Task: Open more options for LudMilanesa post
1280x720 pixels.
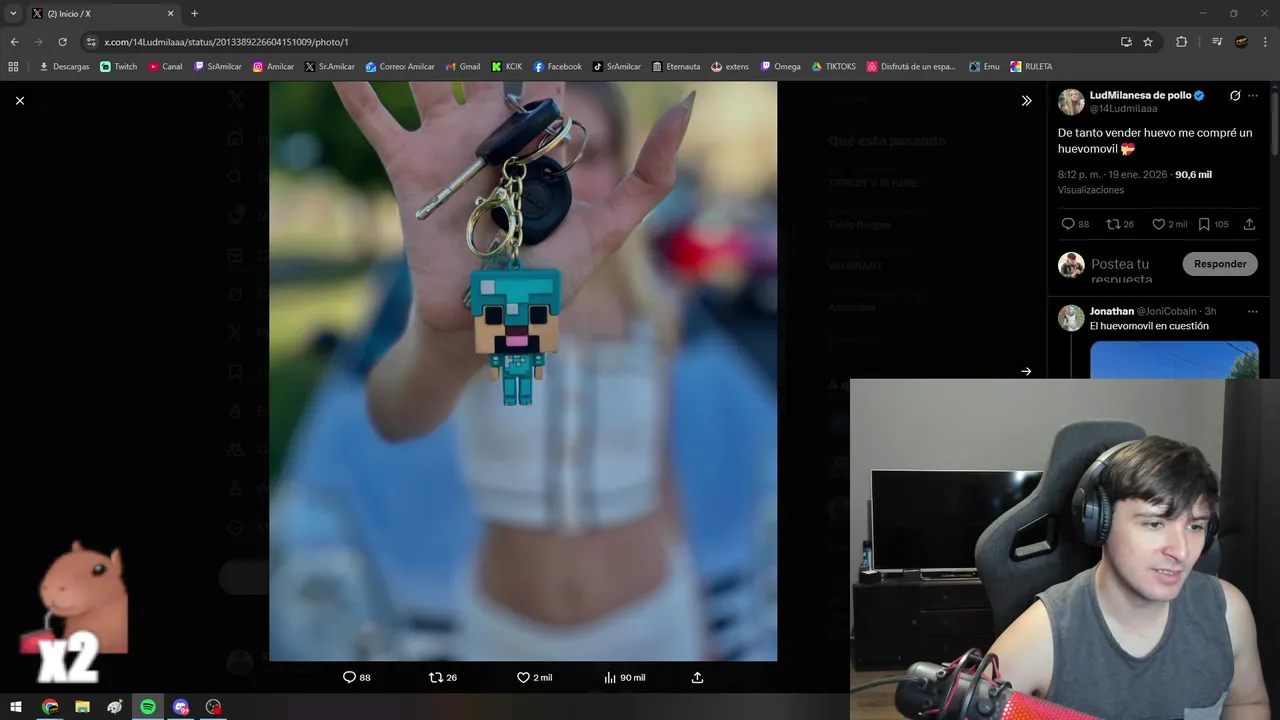Action: 1253,96
